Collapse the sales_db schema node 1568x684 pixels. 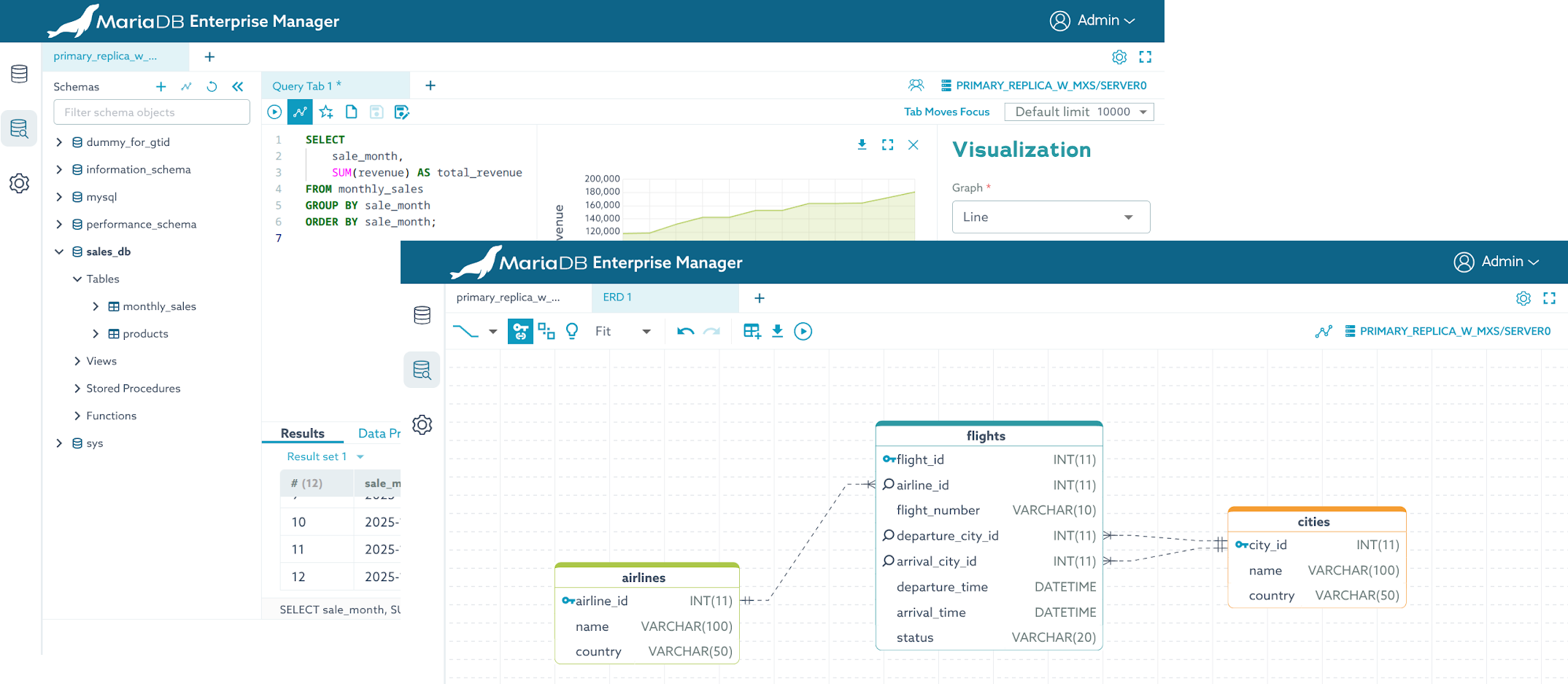pyautogui.click(x=59, y=252)
